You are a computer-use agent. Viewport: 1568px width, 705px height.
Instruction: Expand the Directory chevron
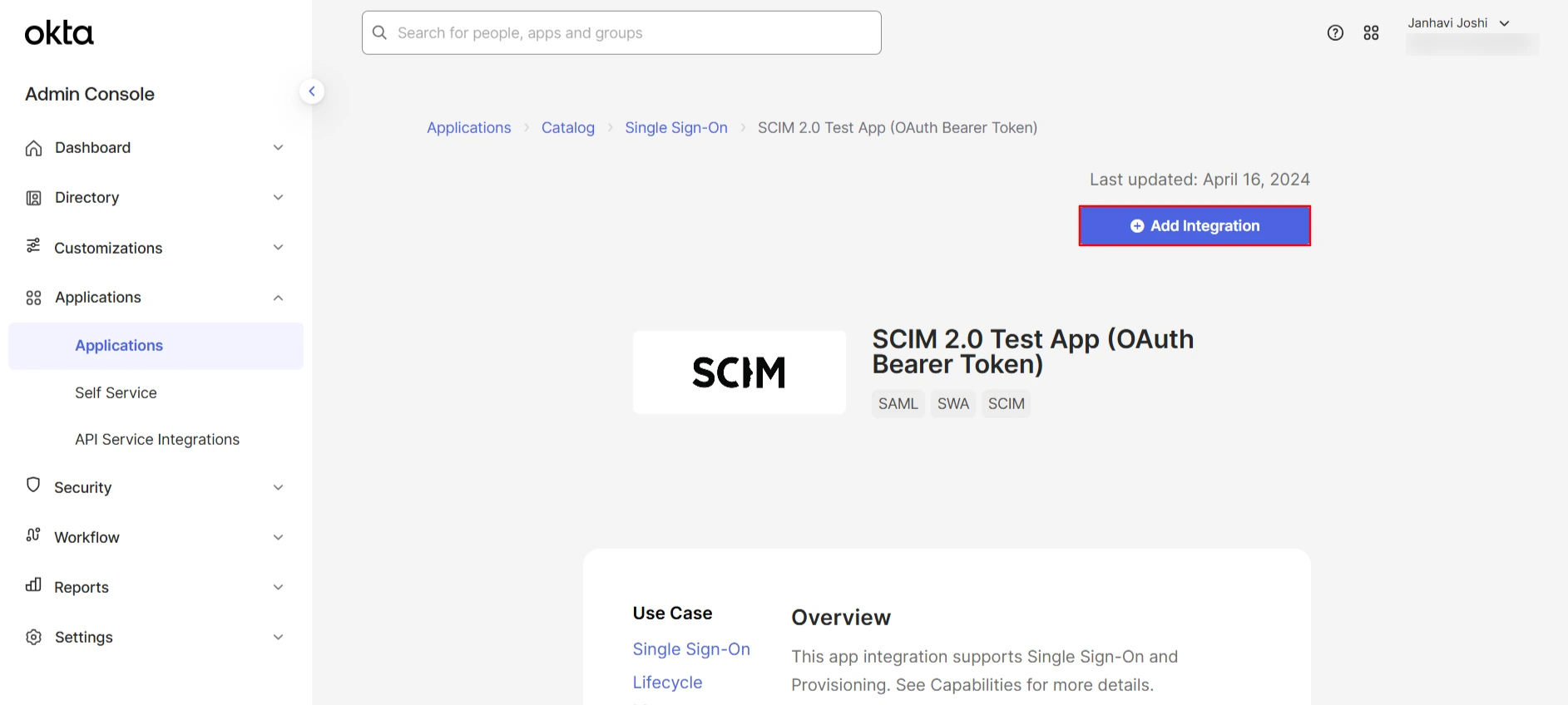point(279,197)
